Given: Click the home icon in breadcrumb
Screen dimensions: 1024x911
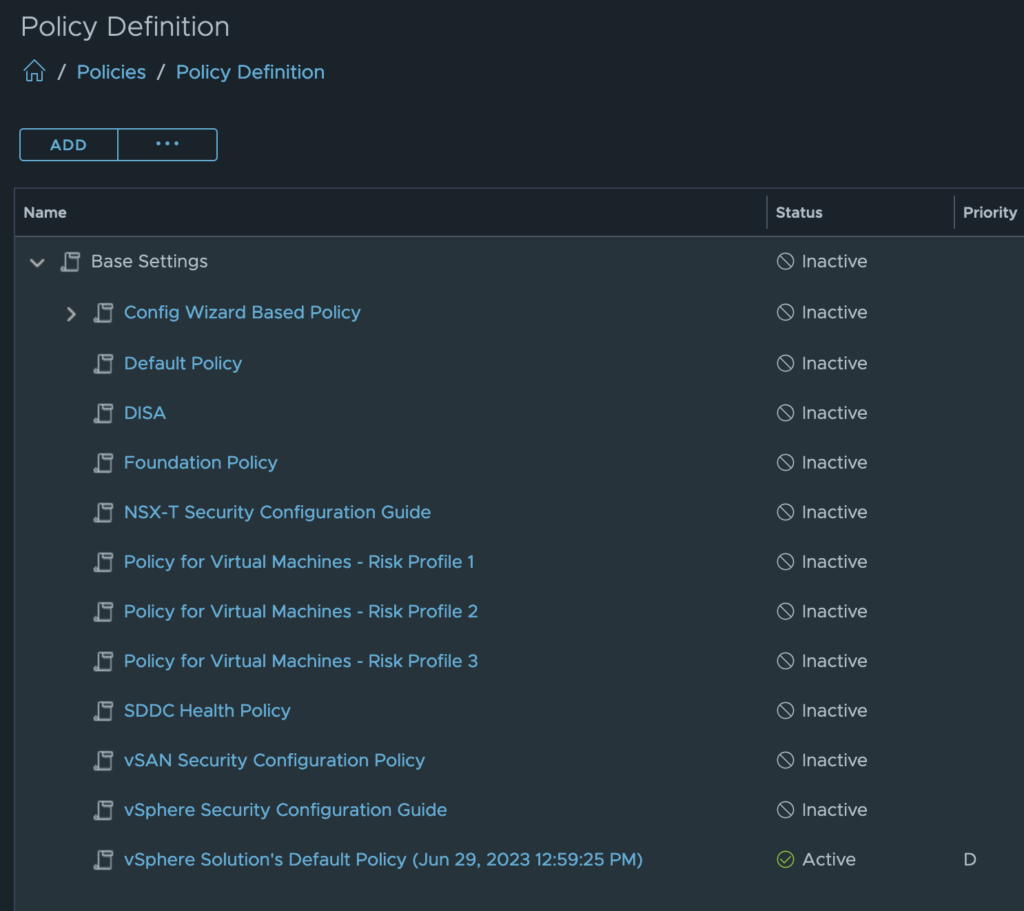Looking at the screenshot, I should 34,72.
